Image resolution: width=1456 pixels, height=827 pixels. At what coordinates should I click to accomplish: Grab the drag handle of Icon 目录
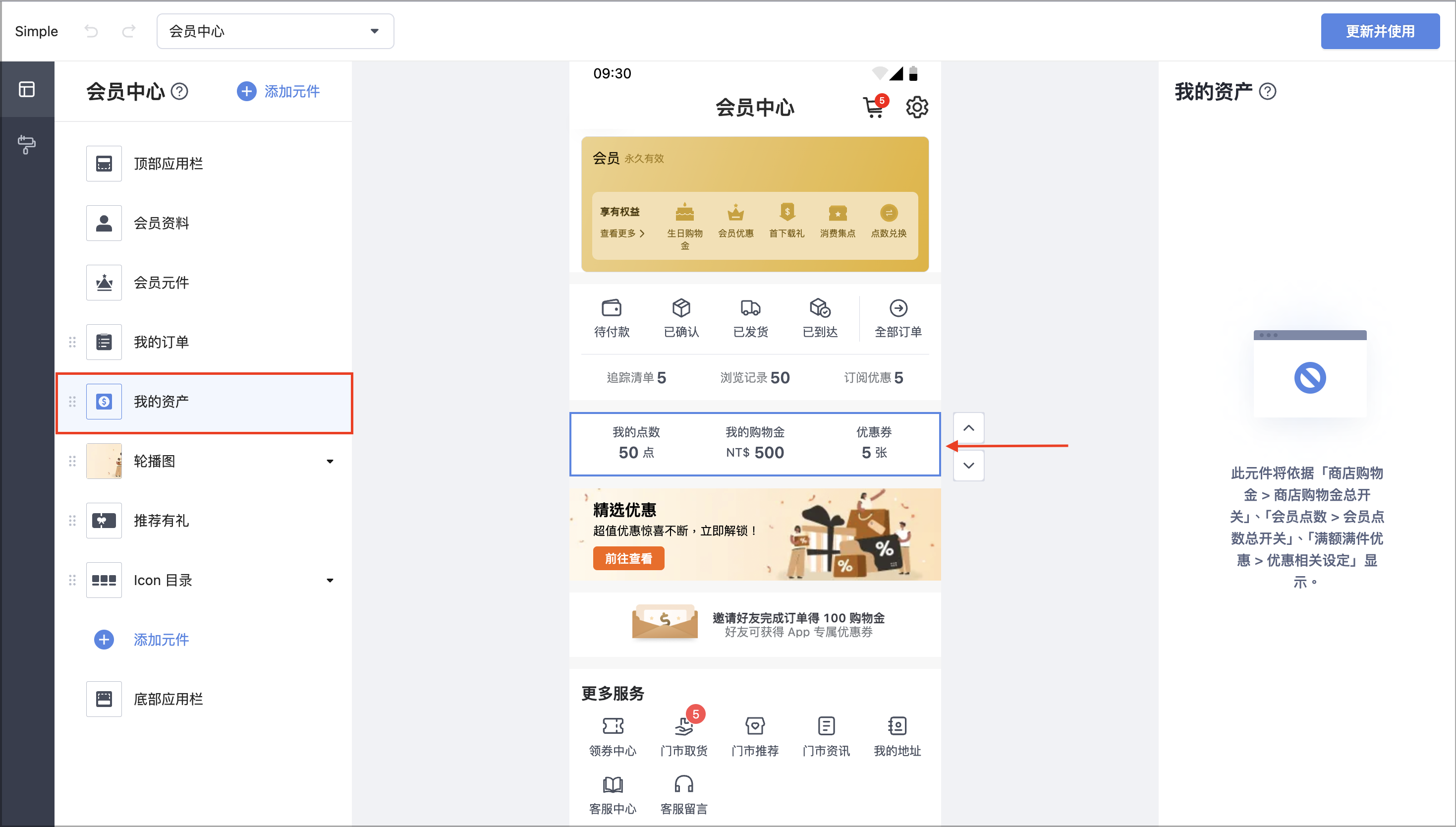point(72,580)
